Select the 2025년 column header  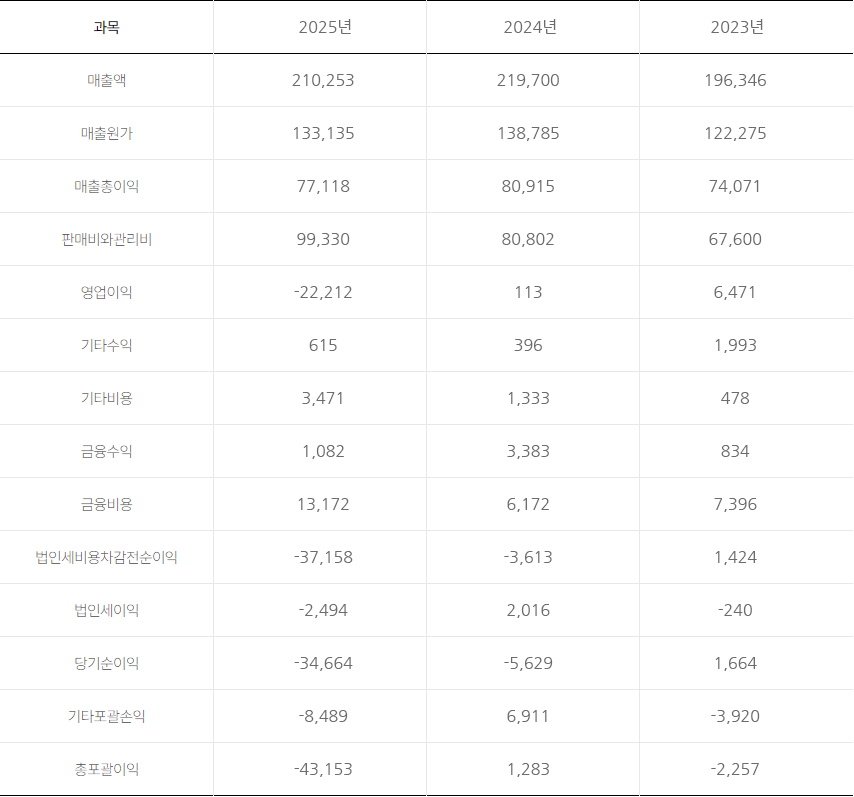pyautogui.click(x=325, y=28)
